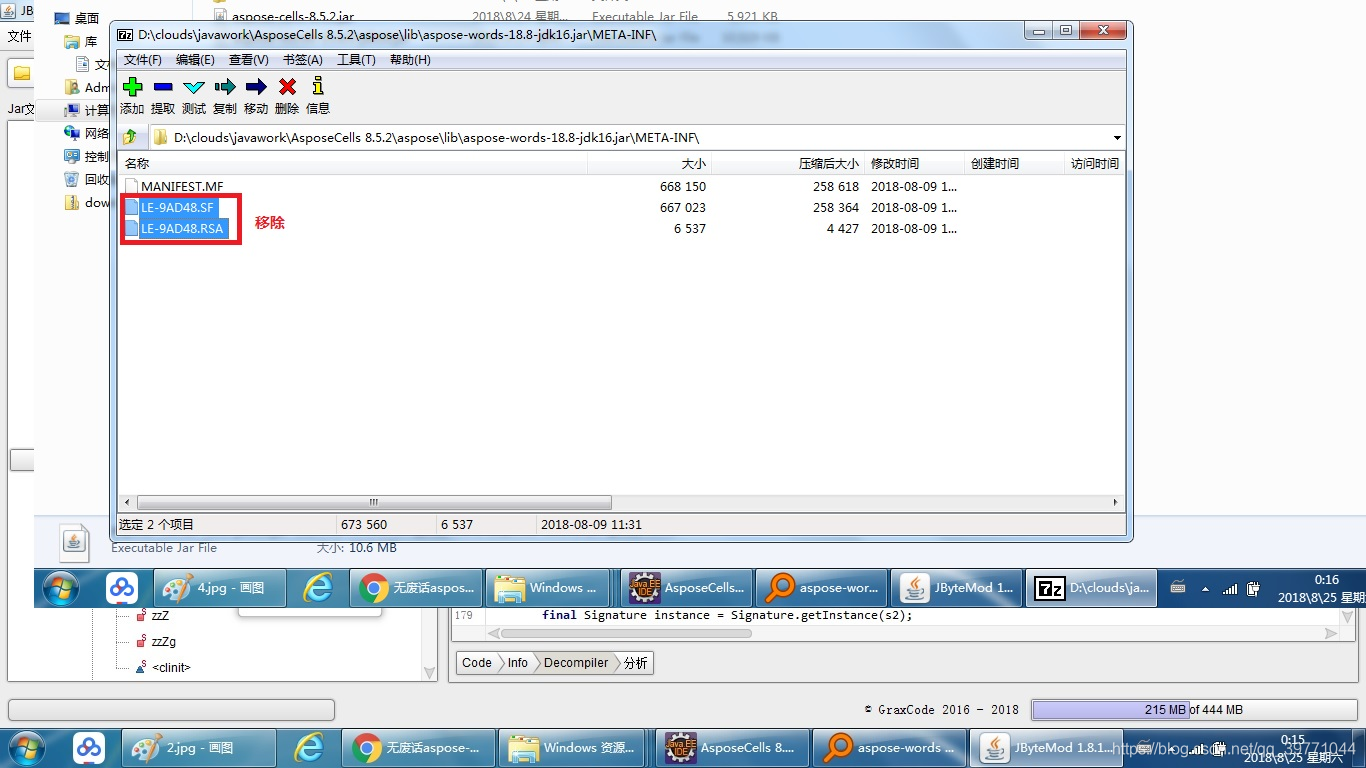This screenshot has width=1366, height=768.
Task: Click the Baidu cloud icon beside 2.jpg
Action: [x=89, y=747]
